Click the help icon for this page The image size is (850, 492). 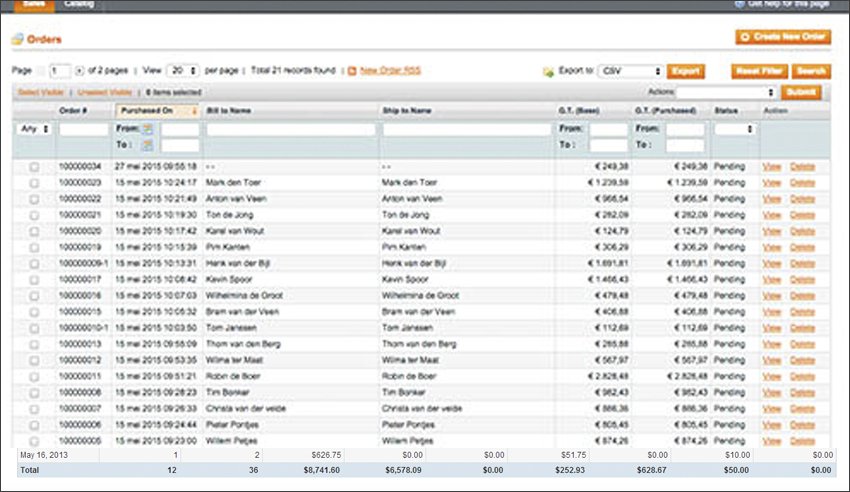point(739,4)
